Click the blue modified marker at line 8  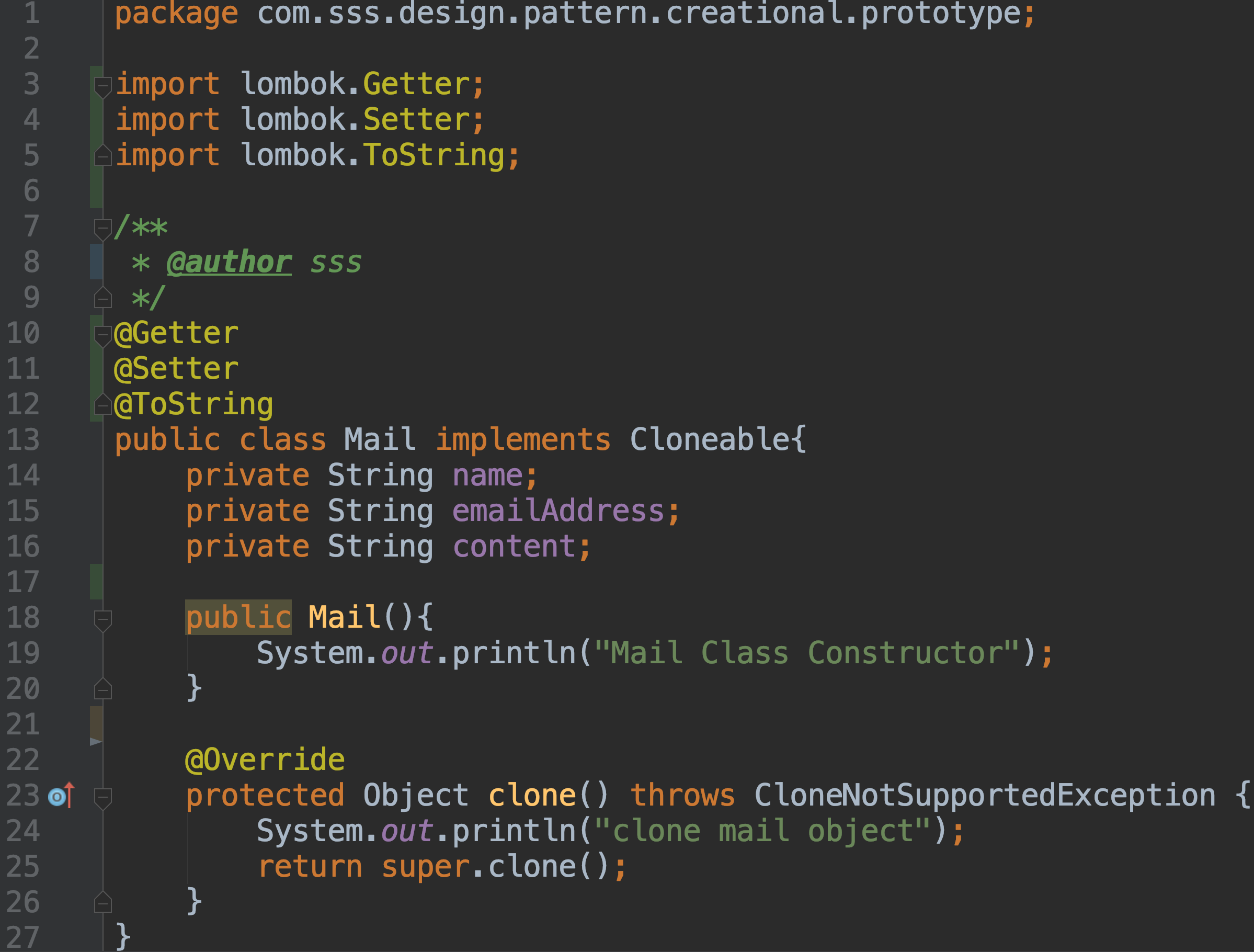coord(96,262)
